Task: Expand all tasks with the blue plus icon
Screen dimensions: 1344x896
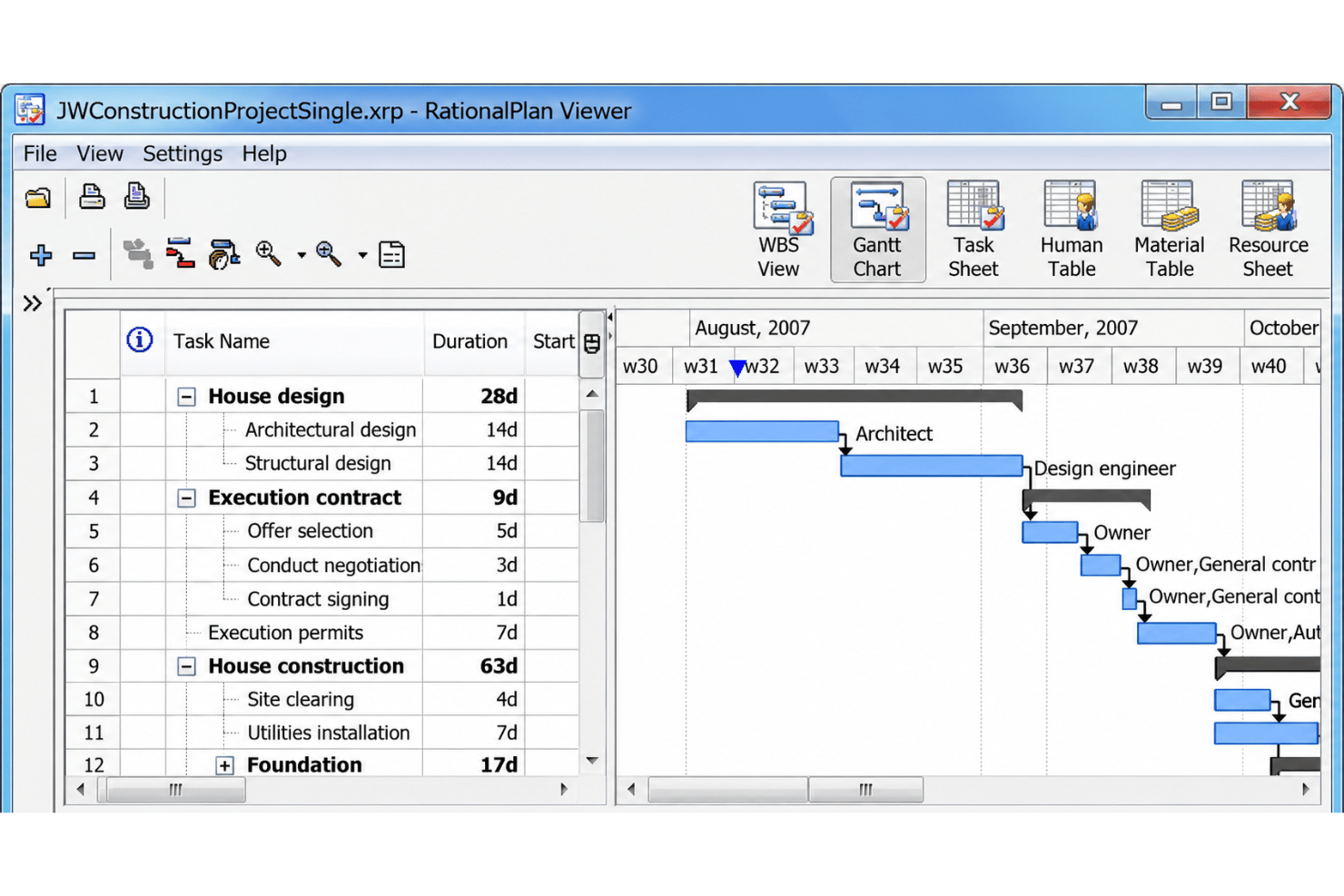Action: coord(41,255)
